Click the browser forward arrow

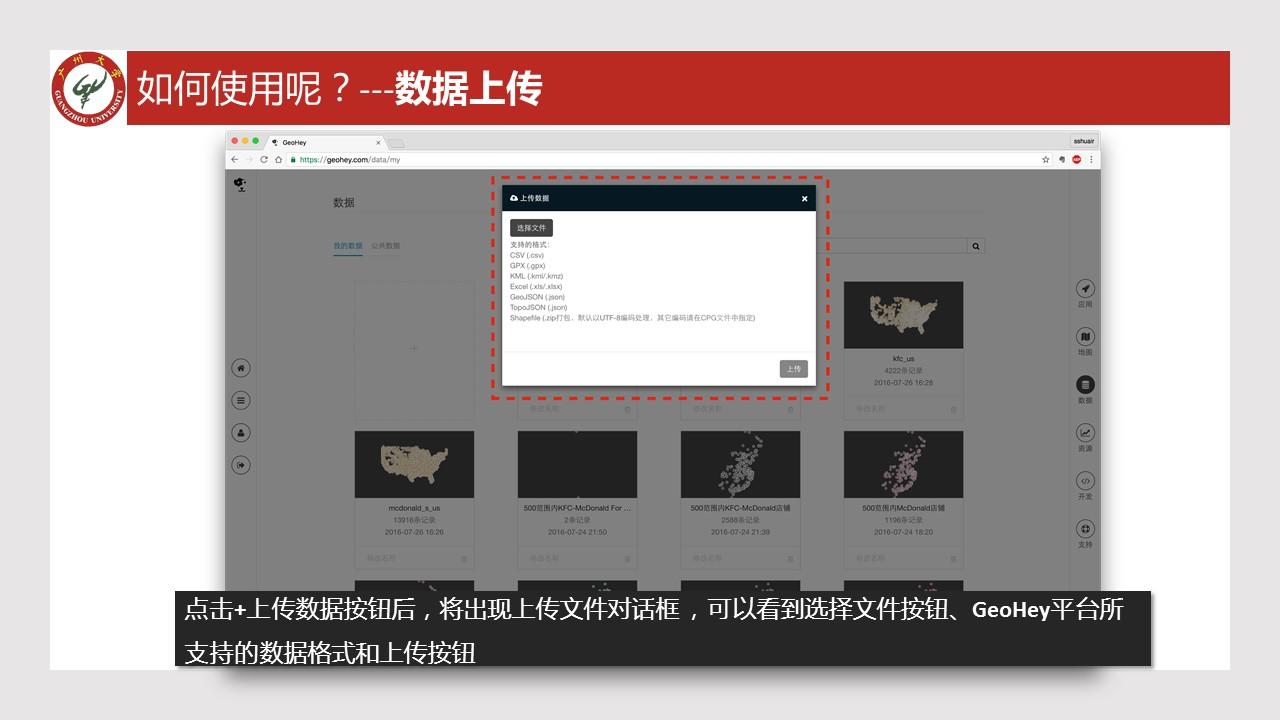(249, 159)
